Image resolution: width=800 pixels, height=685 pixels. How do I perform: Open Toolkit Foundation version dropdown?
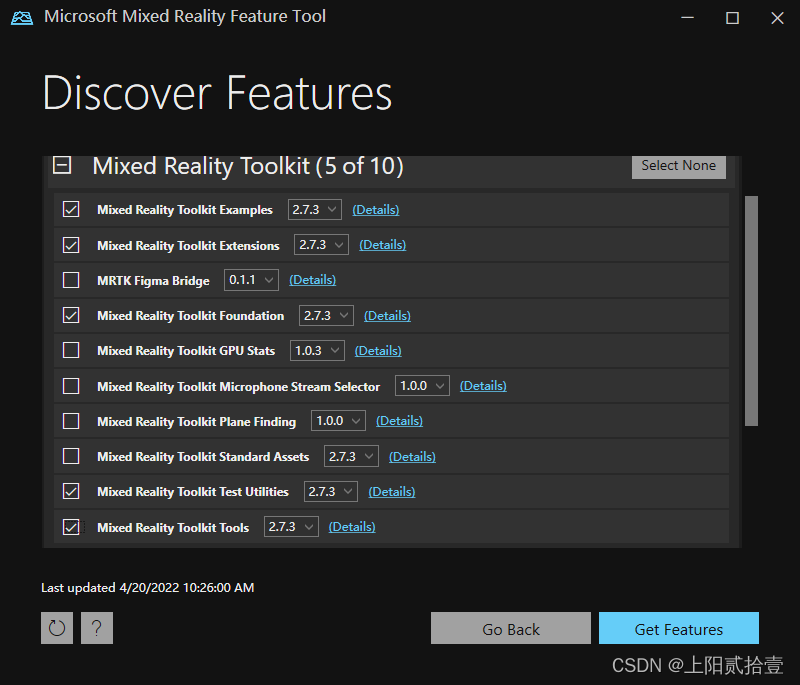(x=326, y=316)
